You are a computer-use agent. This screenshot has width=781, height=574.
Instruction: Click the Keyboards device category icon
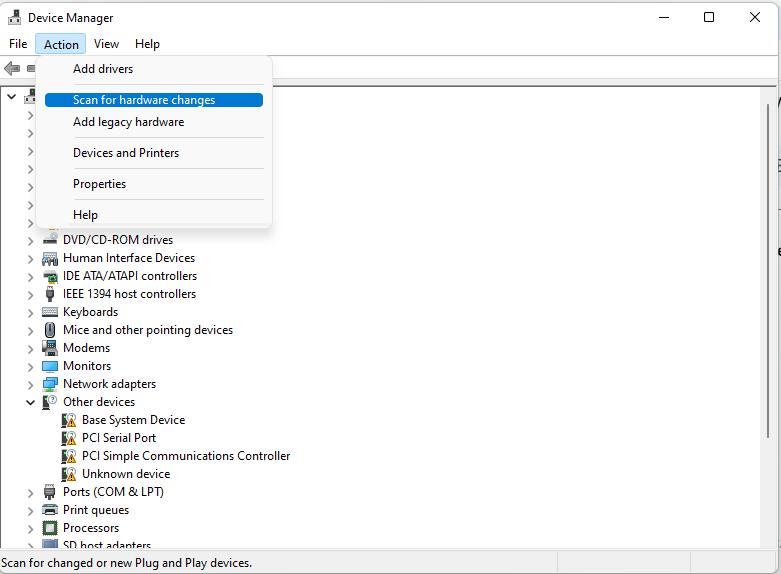point(50,312)
